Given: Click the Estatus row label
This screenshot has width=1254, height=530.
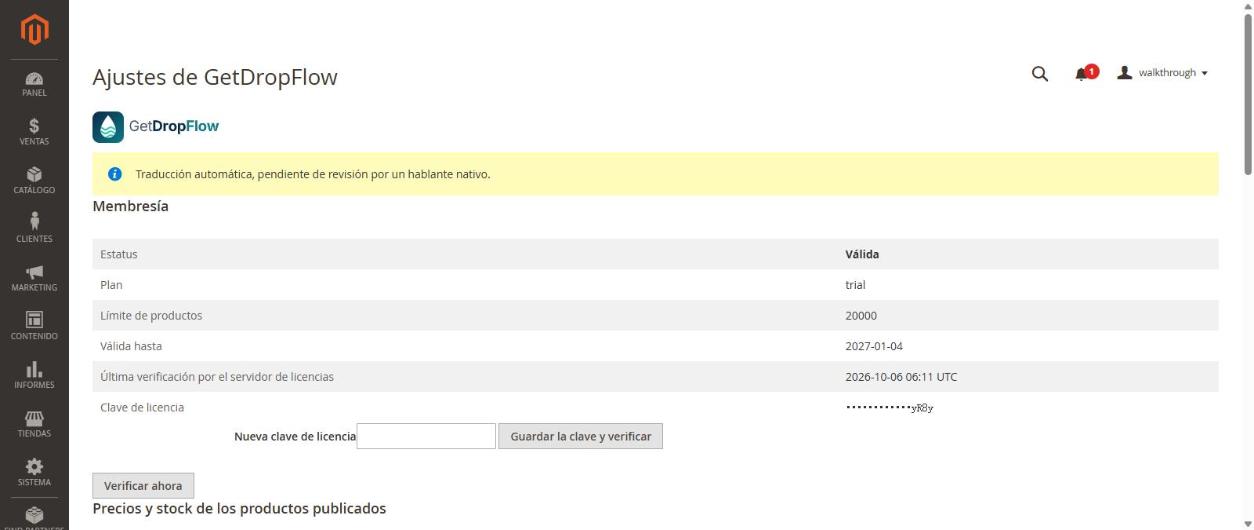Looking at the screenshot, I should 119,254.
